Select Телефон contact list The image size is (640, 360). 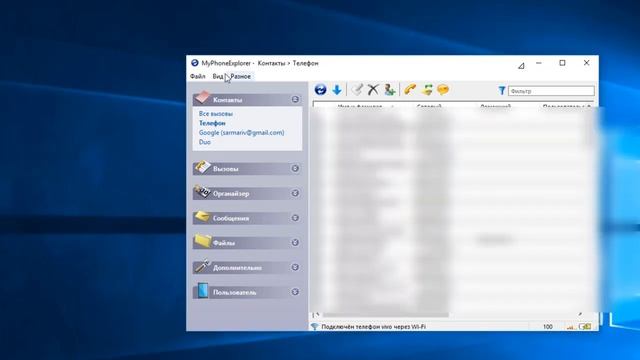[x=212, y=123]
